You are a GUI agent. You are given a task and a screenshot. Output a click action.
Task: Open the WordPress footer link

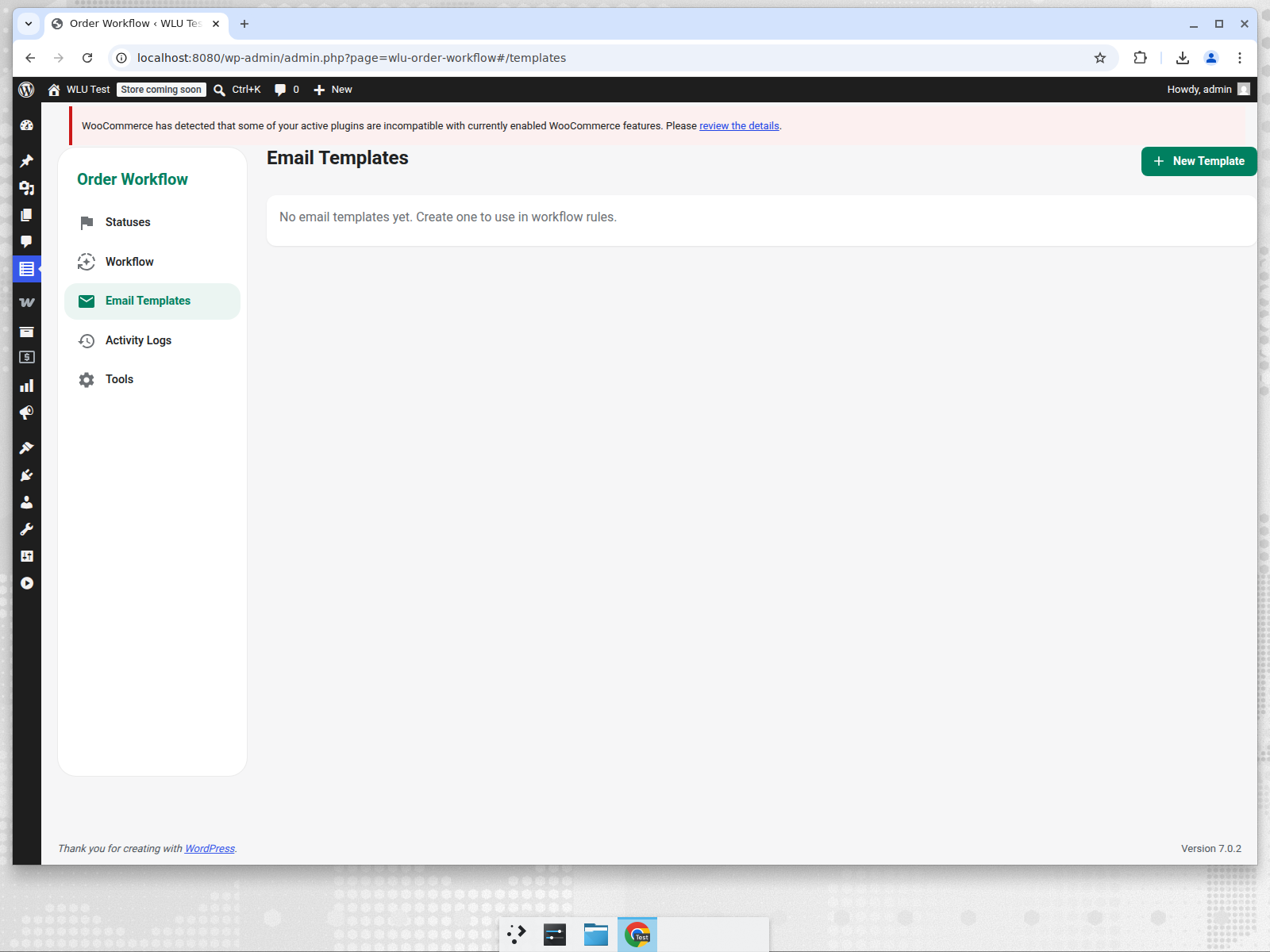[x=210, y=849]
